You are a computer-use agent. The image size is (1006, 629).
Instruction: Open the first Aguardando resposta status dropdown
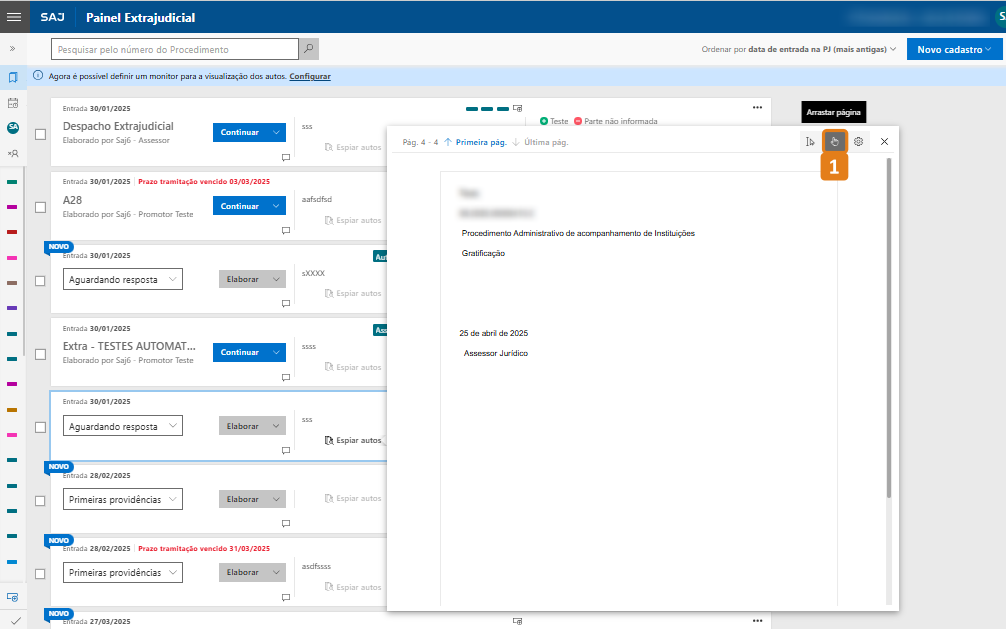pyautogui.click(x=123, y=280)
